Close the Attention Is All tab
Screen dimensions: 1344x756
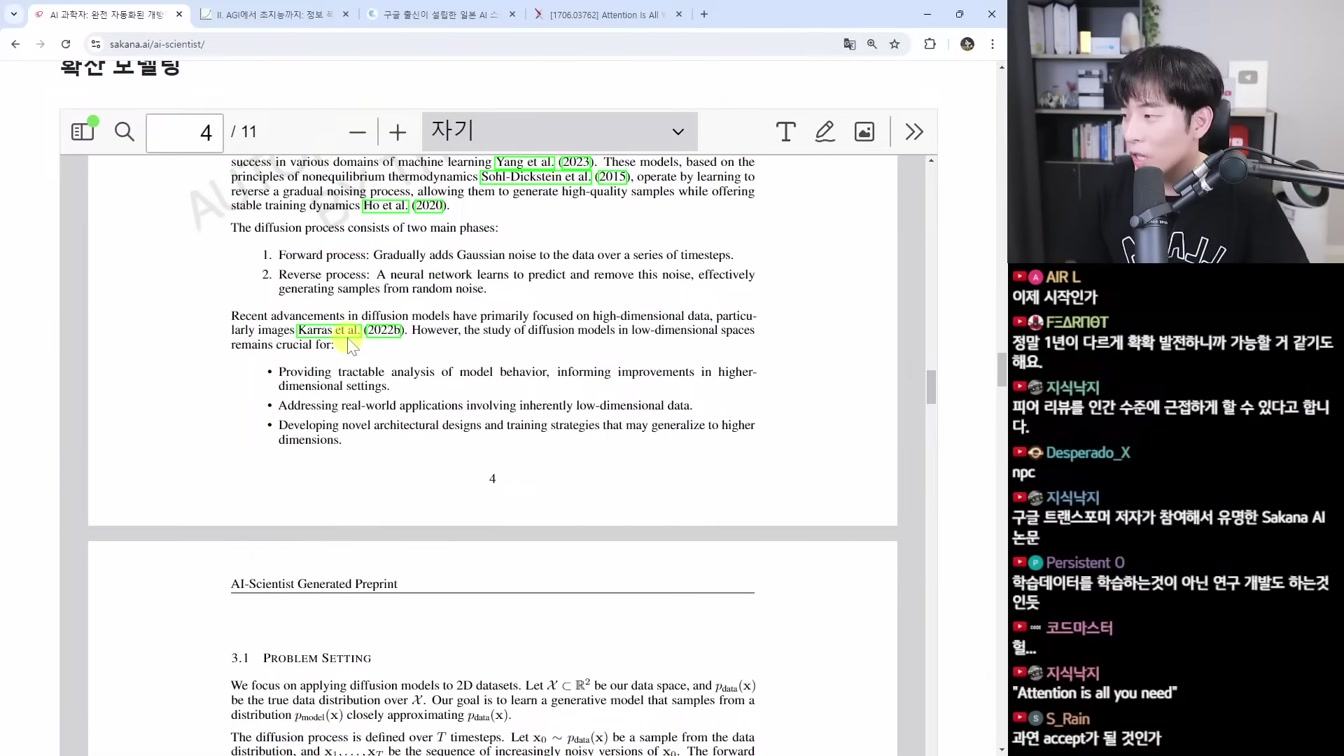679,15
